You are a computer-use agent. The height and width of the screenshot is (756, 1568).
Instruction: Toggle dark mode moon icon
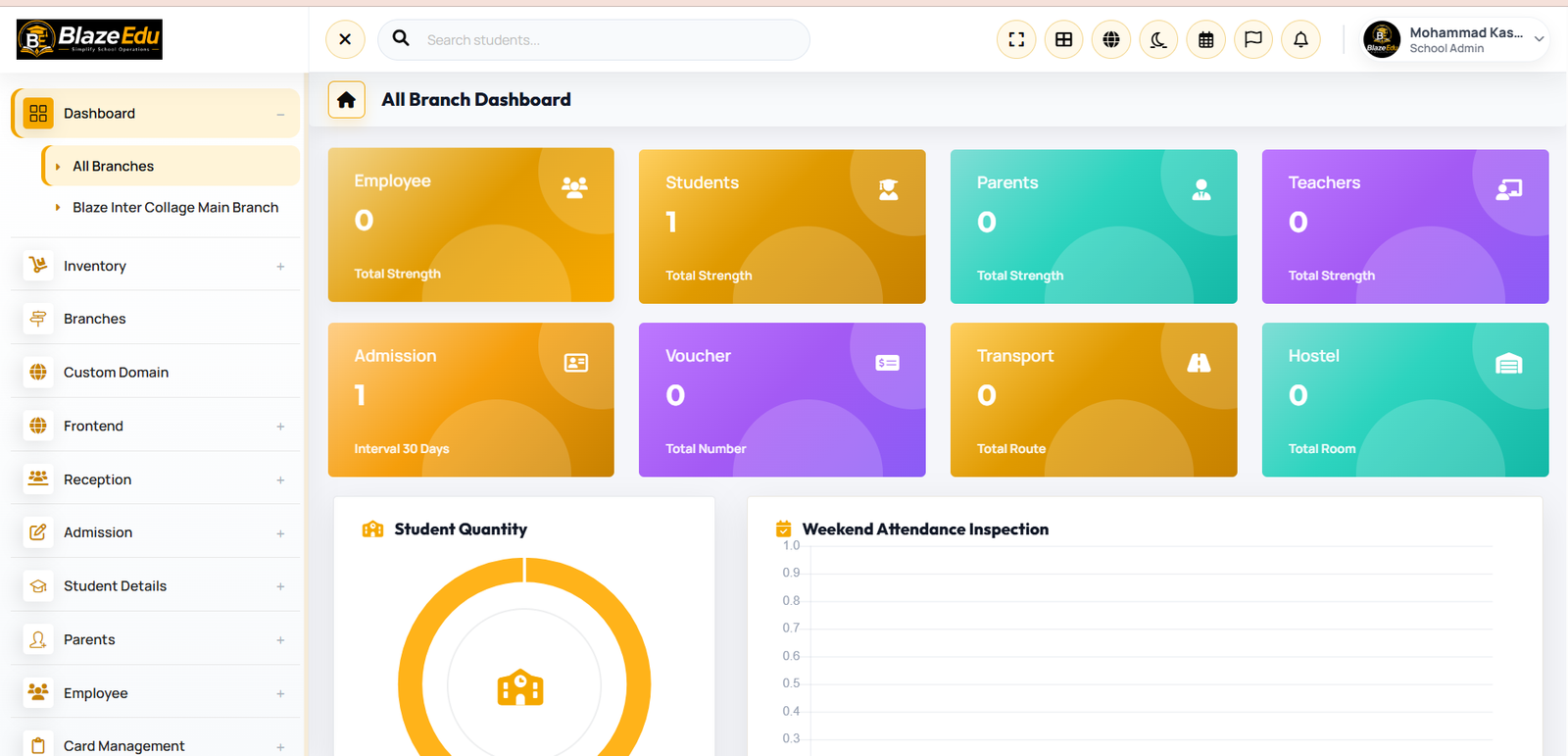pos(1158,39)
